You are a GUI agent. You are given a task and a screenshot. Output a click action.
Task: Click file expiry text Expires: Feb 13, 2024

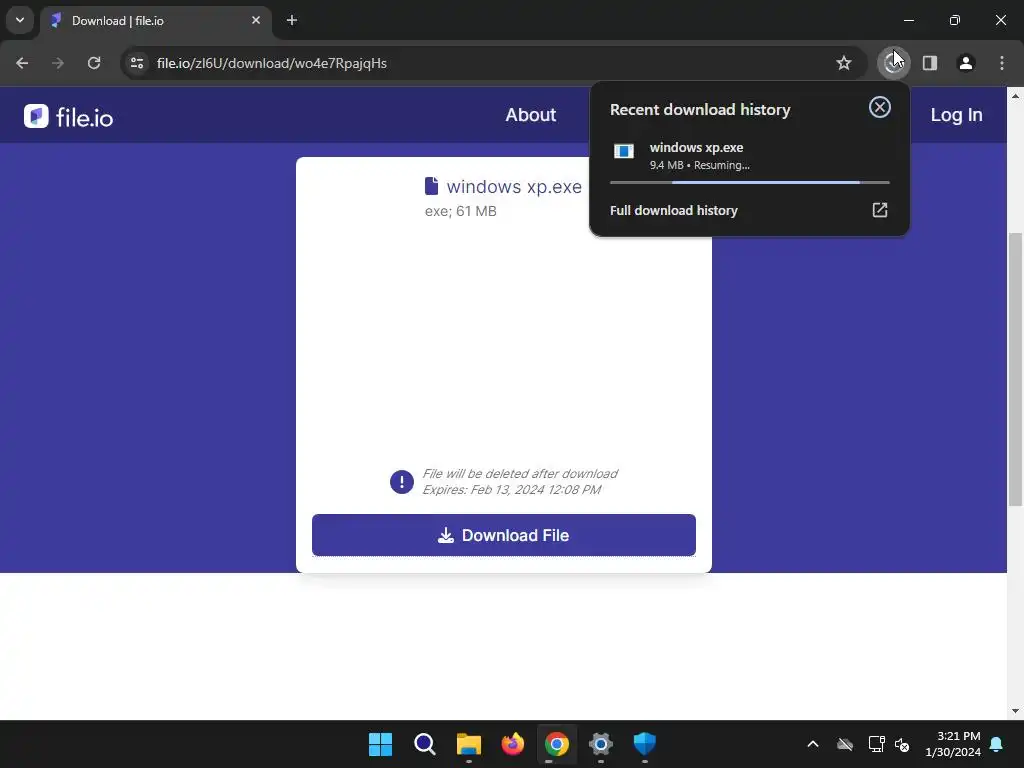511,490
